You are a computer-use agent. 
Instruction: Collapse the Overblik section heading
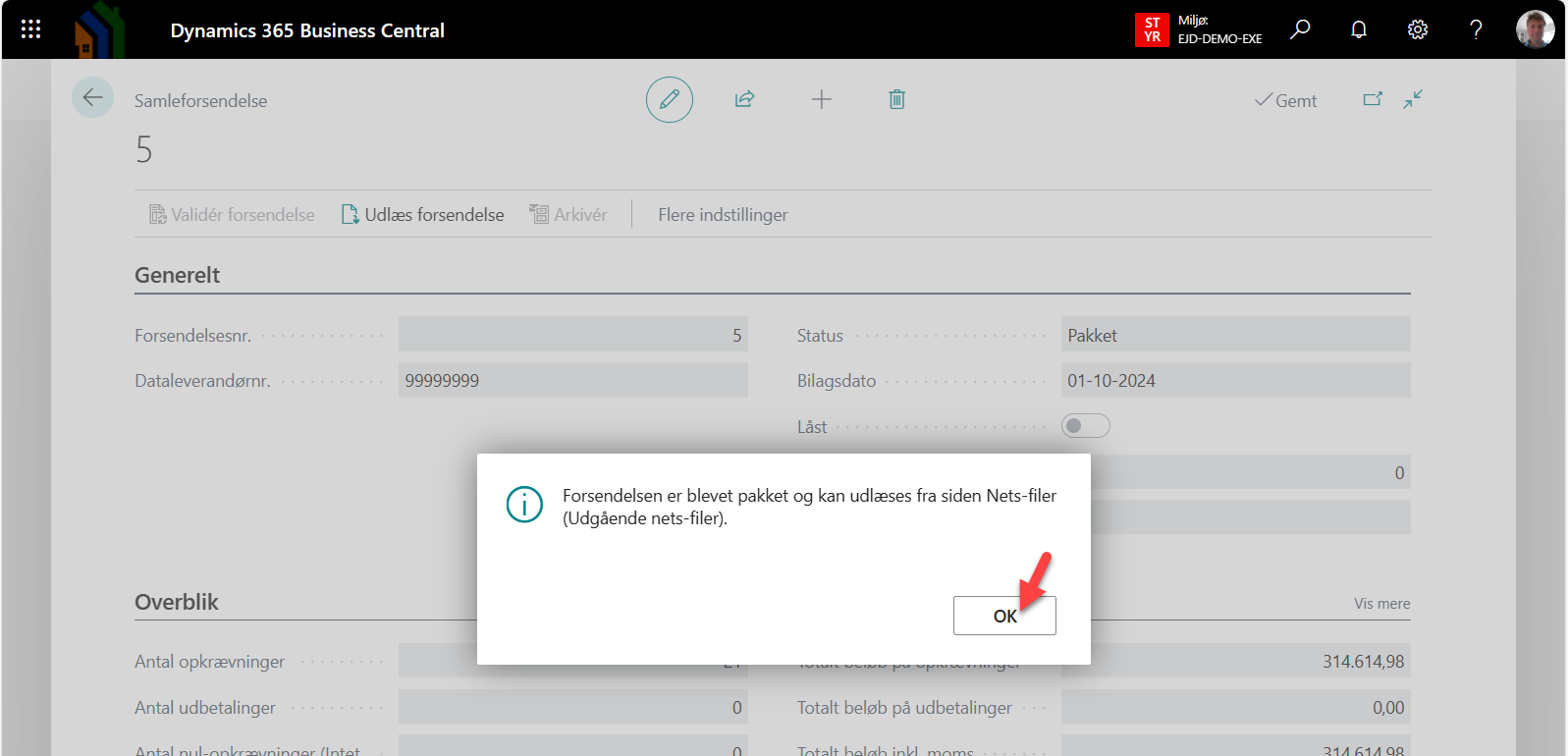click(x=177, y=603)
